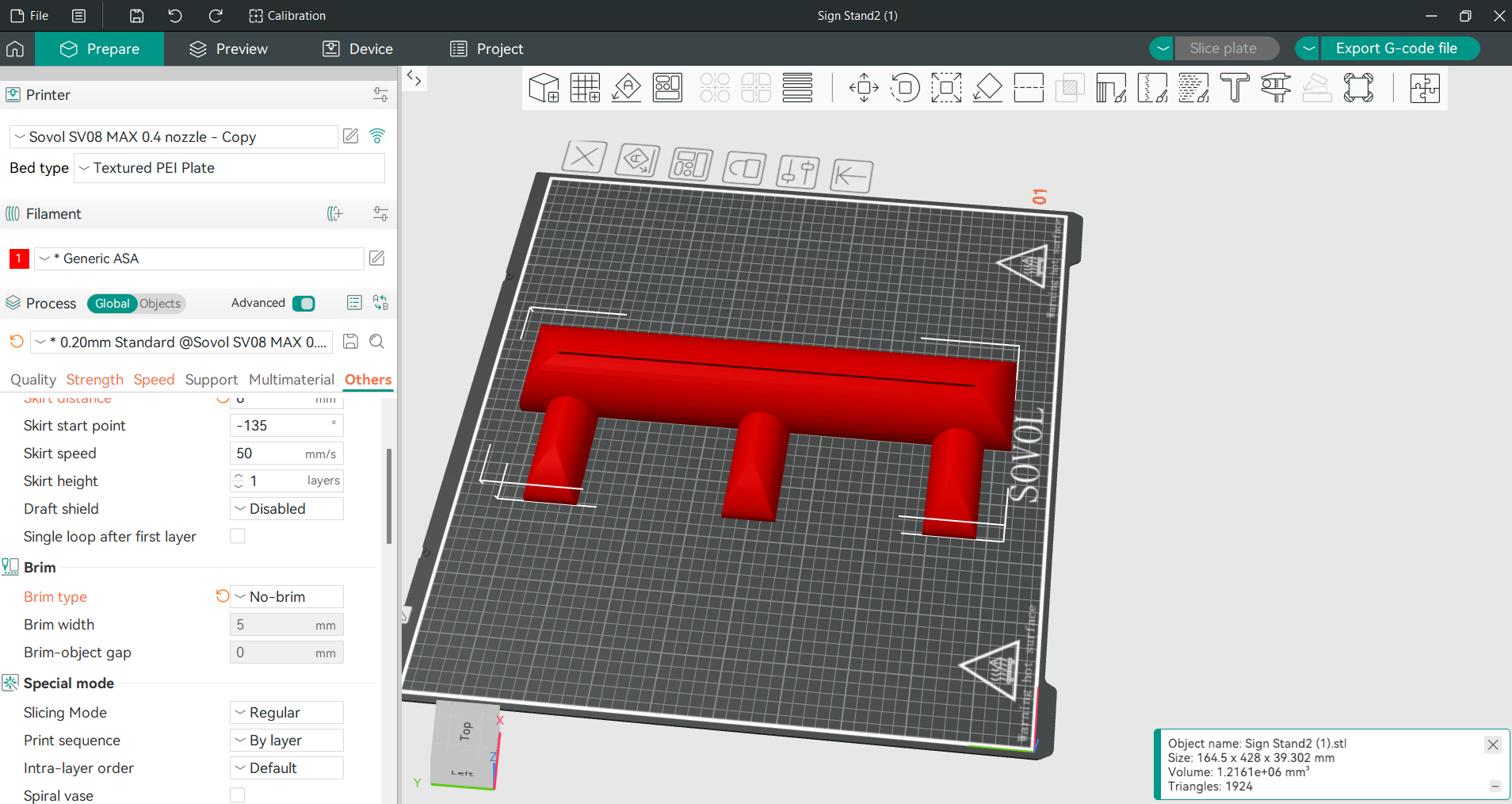Open plate settings sliders icon
1512x804 pixels.
[797, 172]
